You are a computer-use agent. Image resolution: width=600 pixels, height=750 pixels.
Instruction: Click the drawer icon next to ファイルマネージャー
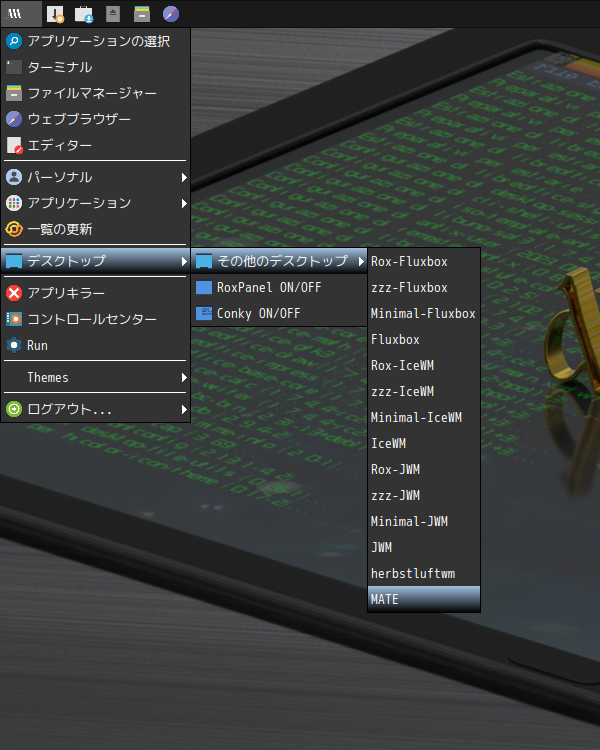pyautogui.click(x=14, y=93)
